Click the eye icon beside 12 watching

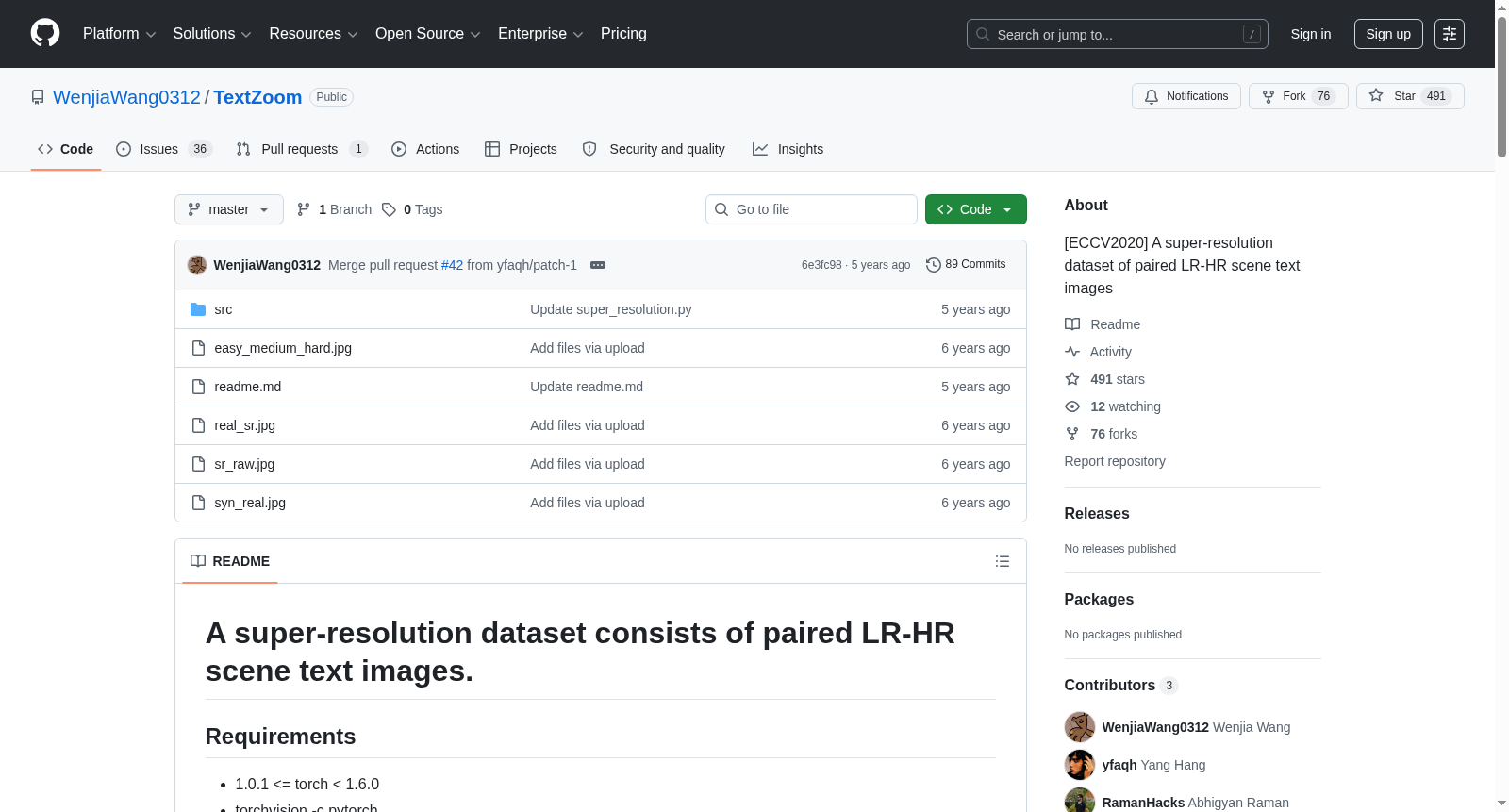pos(1072,406)
